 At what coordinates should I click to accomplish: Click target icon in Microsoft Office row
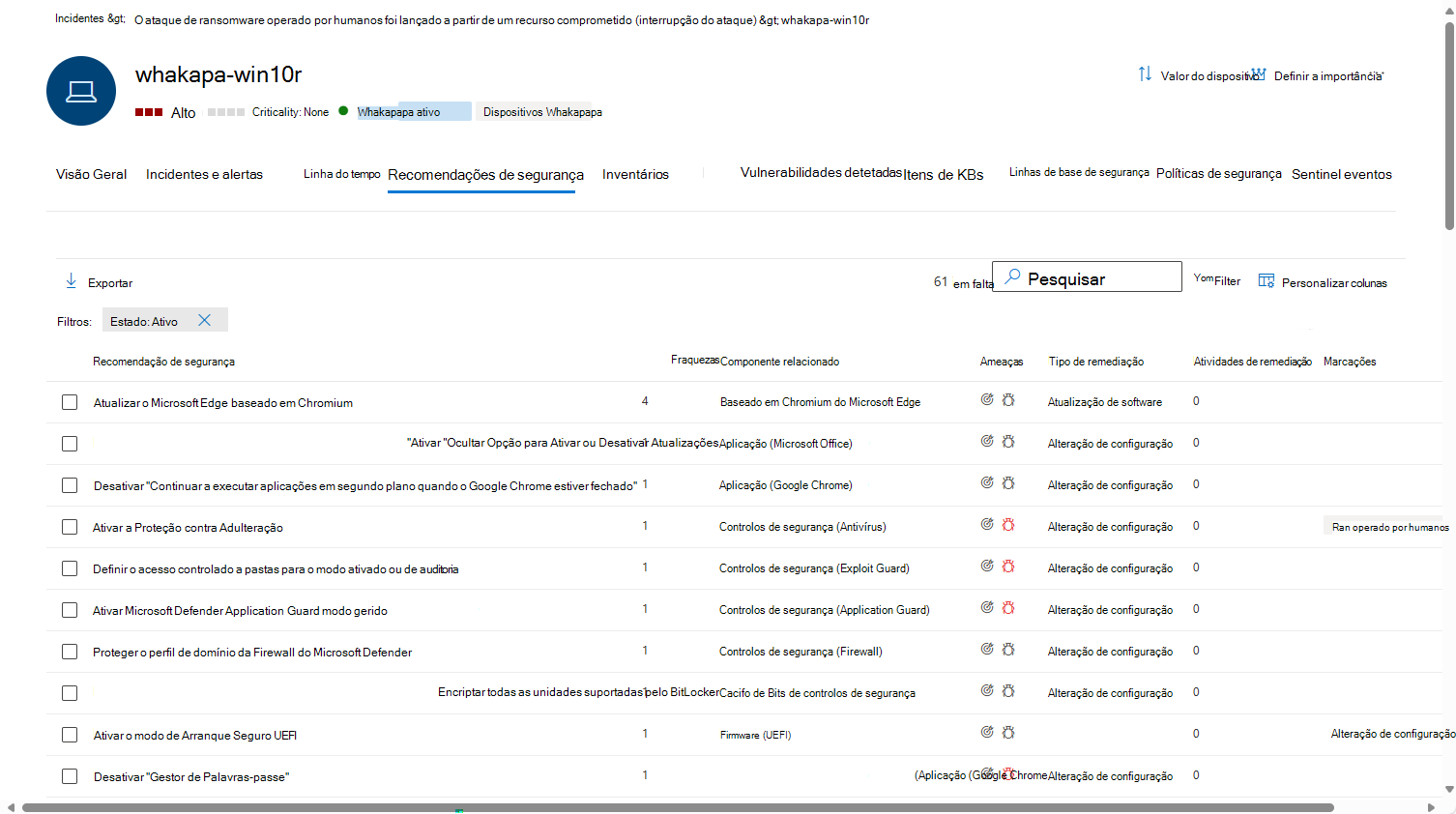(x=987, y=441)
